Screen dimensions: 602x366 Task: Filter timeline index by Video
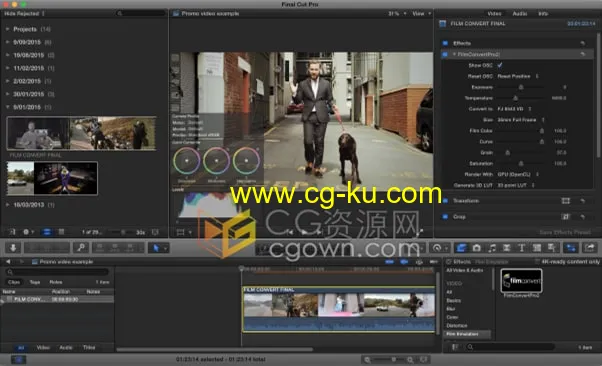pyautogui.click(x=43, y=348)
